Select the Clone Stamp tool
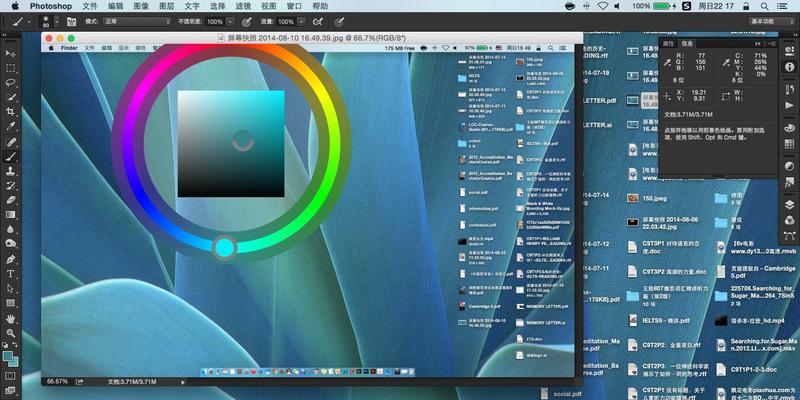 pyautogui.click(x=10, y=171)
